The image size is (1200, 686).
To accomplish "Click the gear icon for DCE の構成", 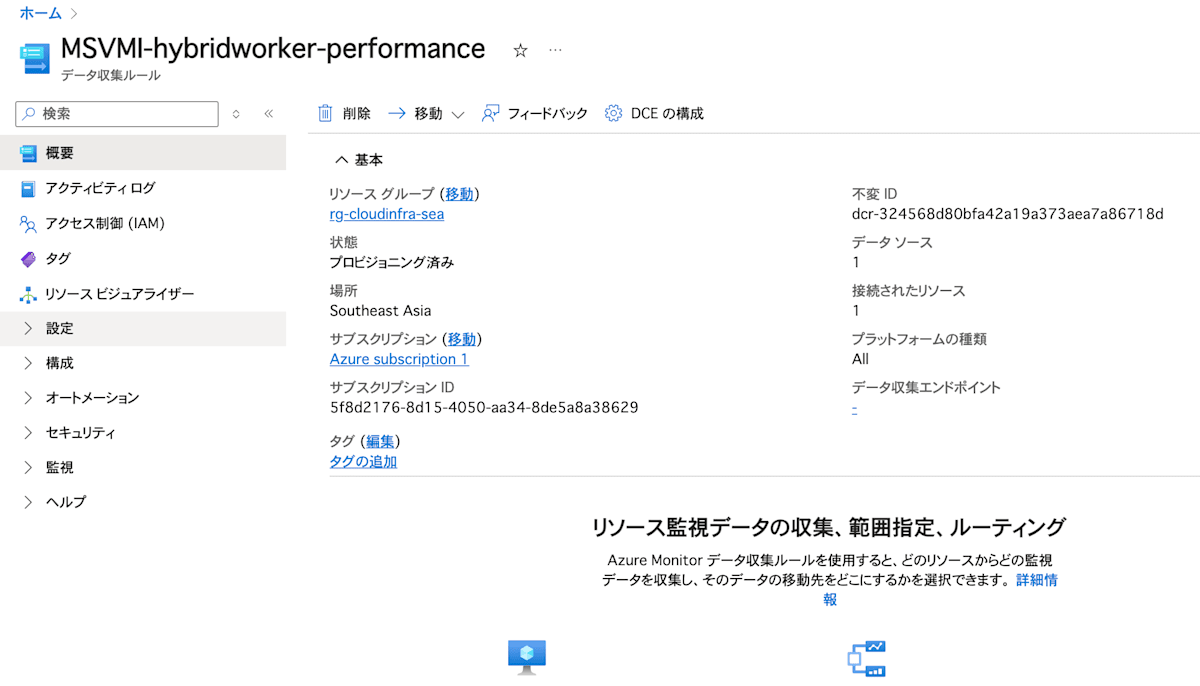I will (614, 113).
